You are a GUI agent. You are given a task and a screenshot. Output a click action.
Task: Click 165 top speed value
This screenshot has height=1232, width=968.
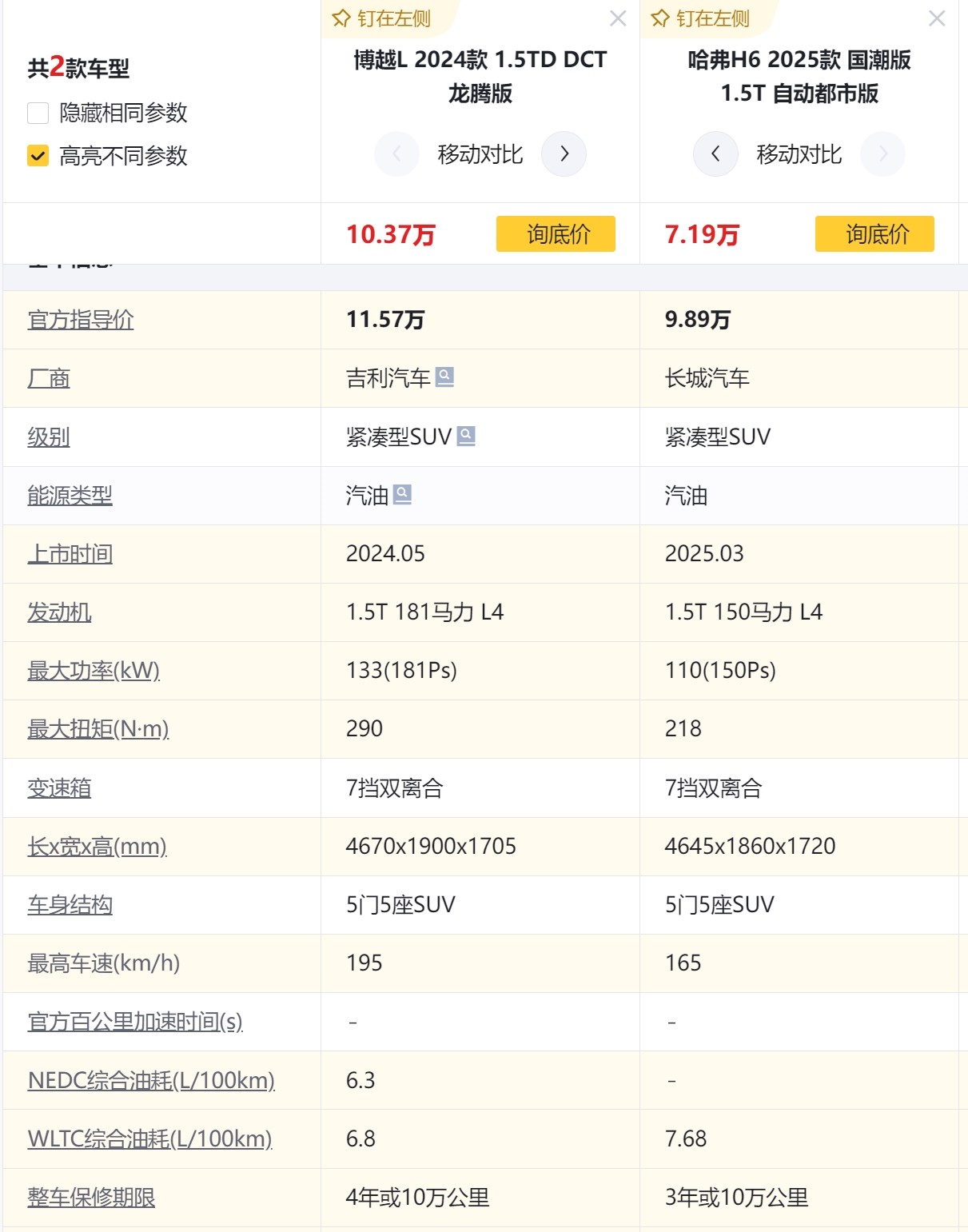(x=683, y=963)
